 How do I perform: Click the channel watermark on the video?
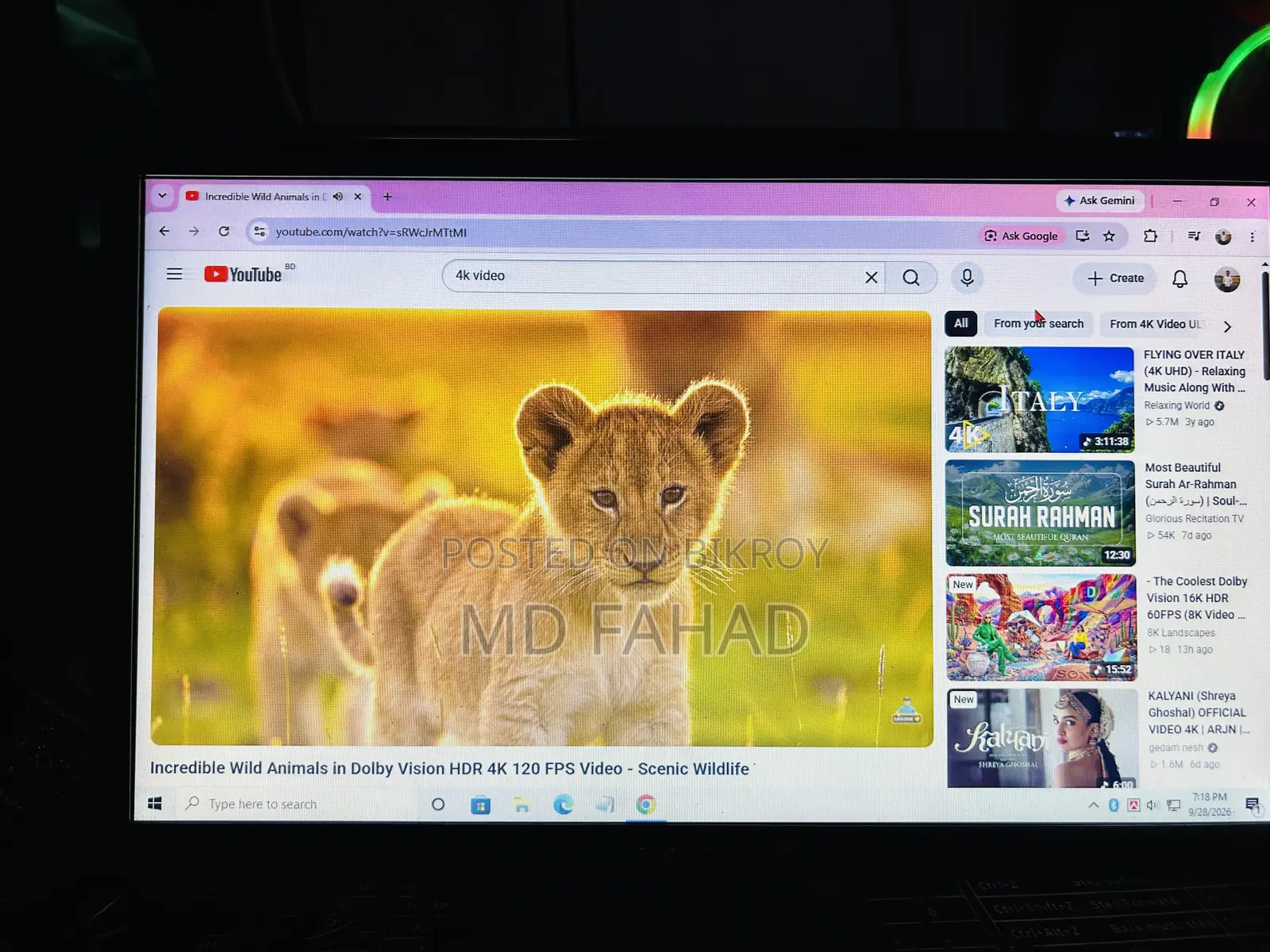pyautogui.click(x=906, y=711)
